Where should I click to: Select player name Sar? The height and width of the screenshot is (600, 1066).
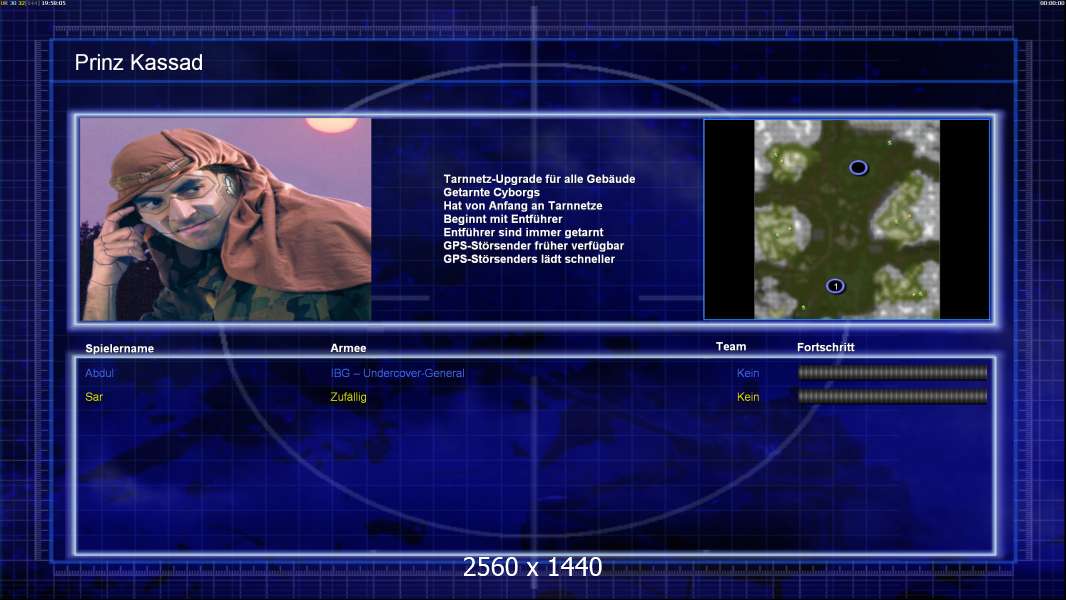(94, 397)
